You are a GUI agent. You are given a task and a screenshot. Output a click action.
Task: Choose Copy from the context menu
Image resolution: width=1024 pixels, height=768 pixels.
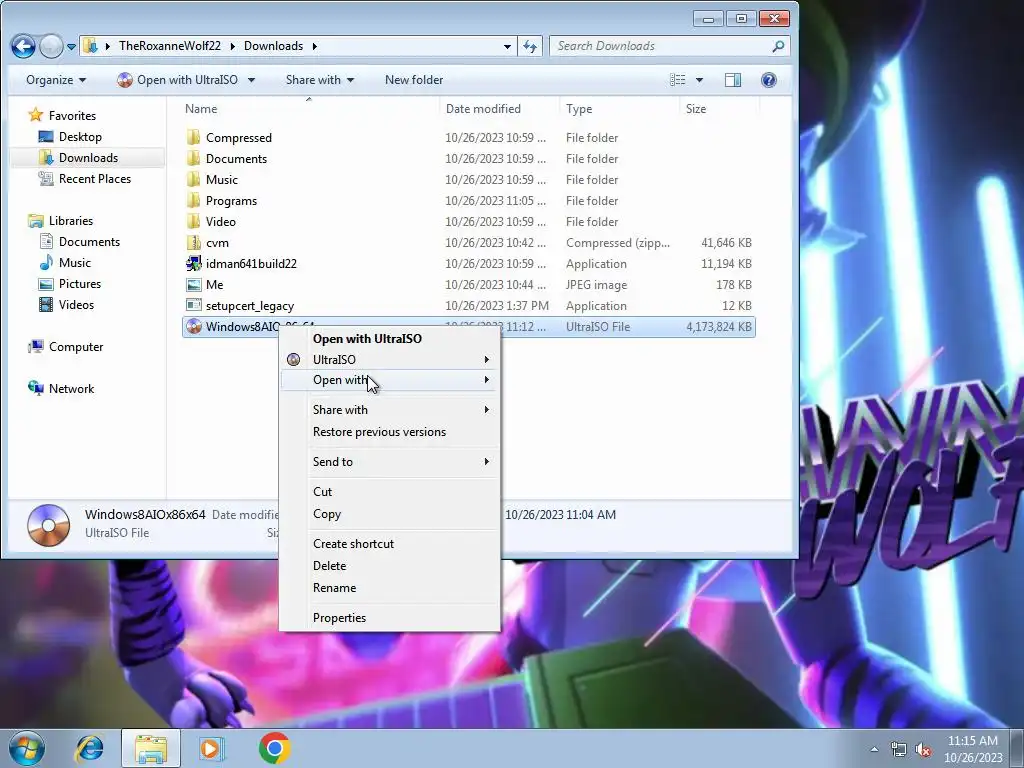(x=390, y=514)
